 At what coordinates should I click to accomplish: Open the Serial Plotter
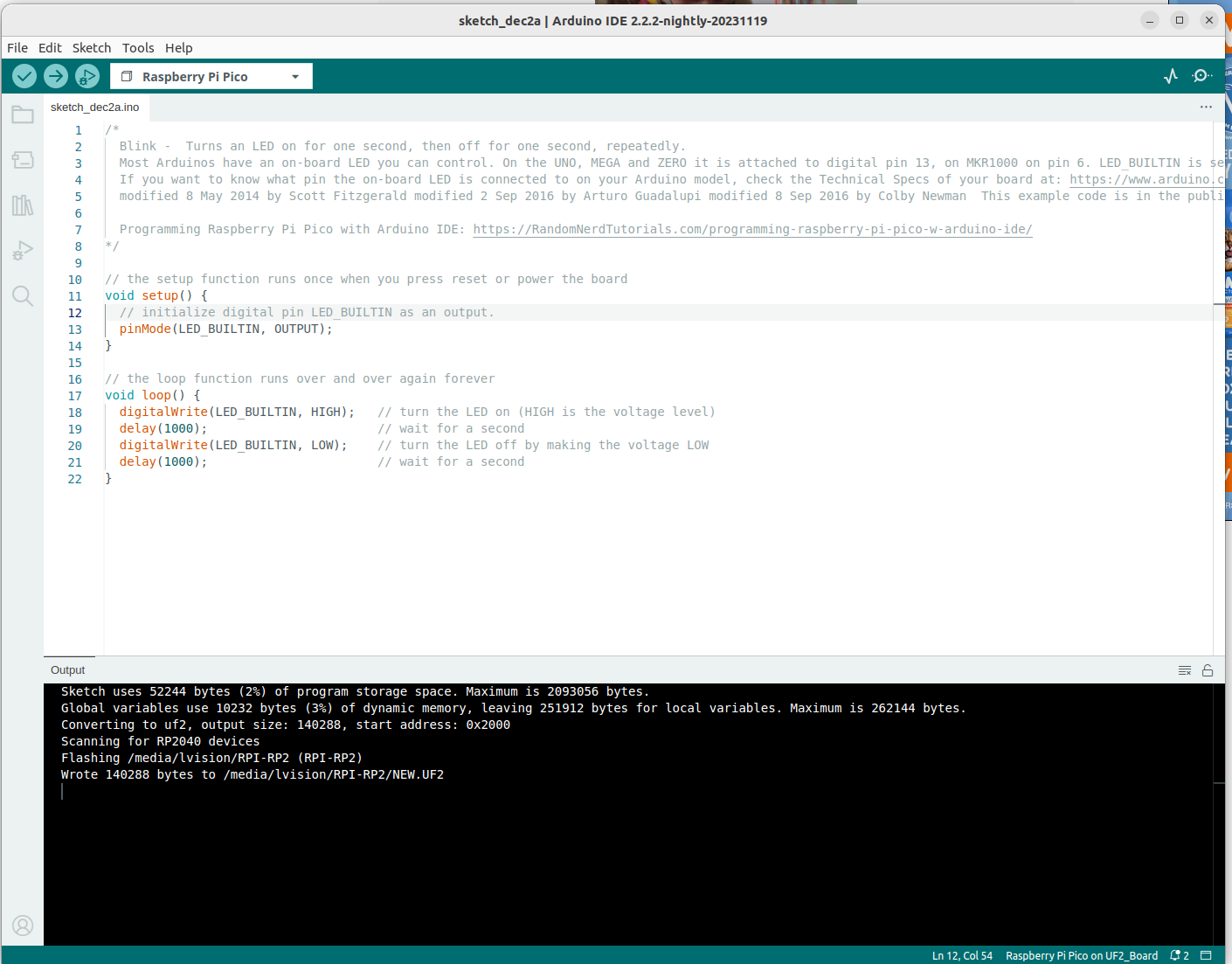1171,76
